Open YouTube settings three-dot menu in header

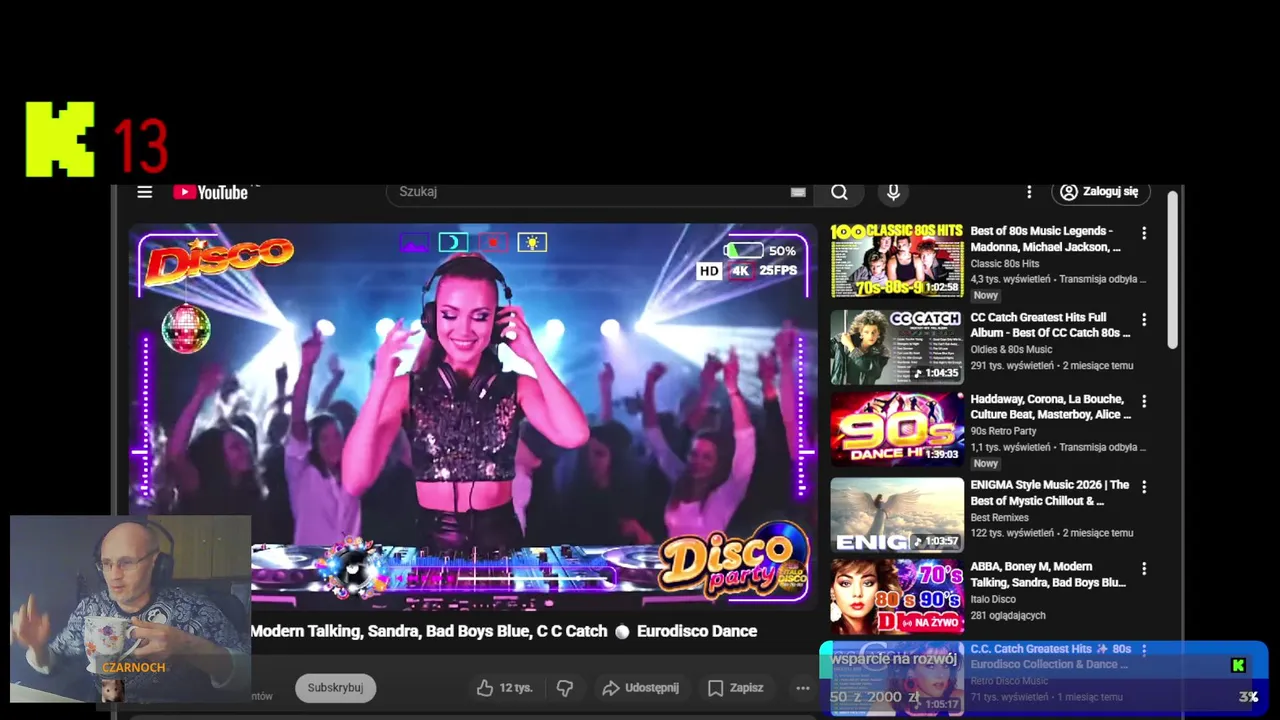(x=1029, y=192)
